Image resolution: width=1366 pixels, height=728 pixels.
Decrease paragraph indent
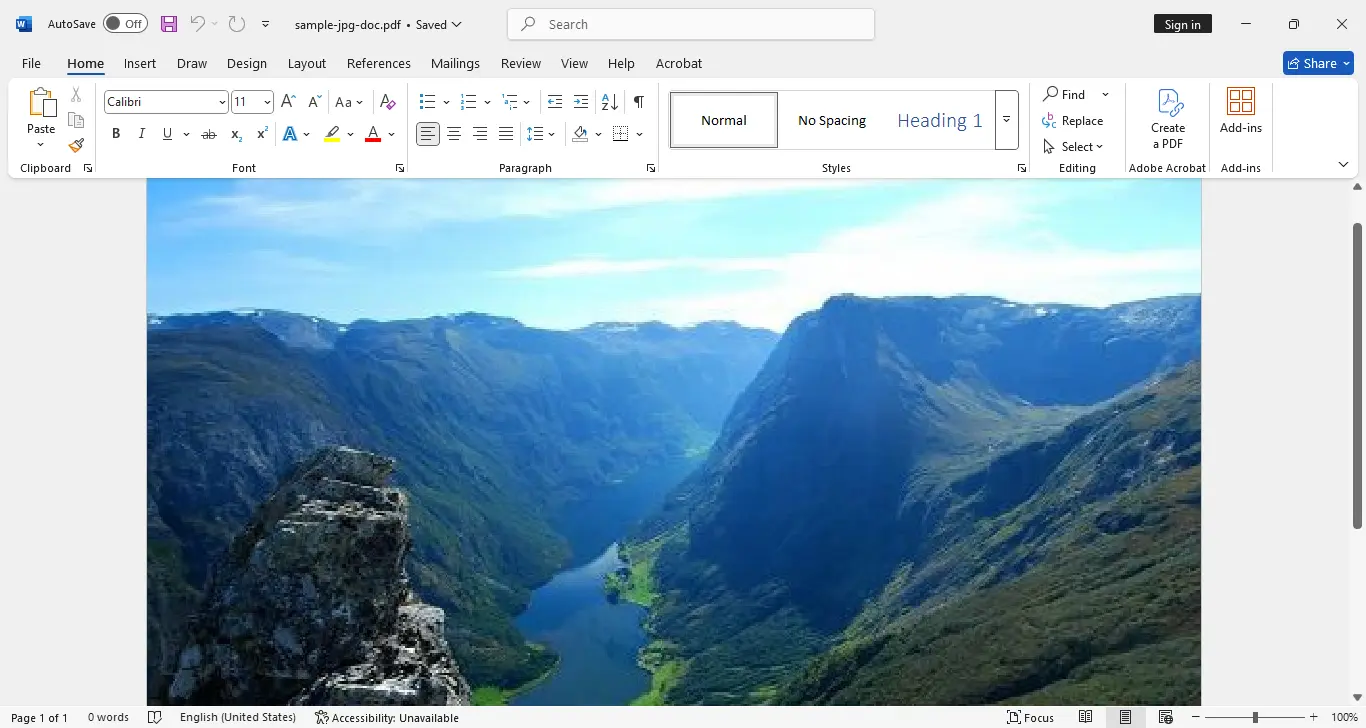click(555, 102)
